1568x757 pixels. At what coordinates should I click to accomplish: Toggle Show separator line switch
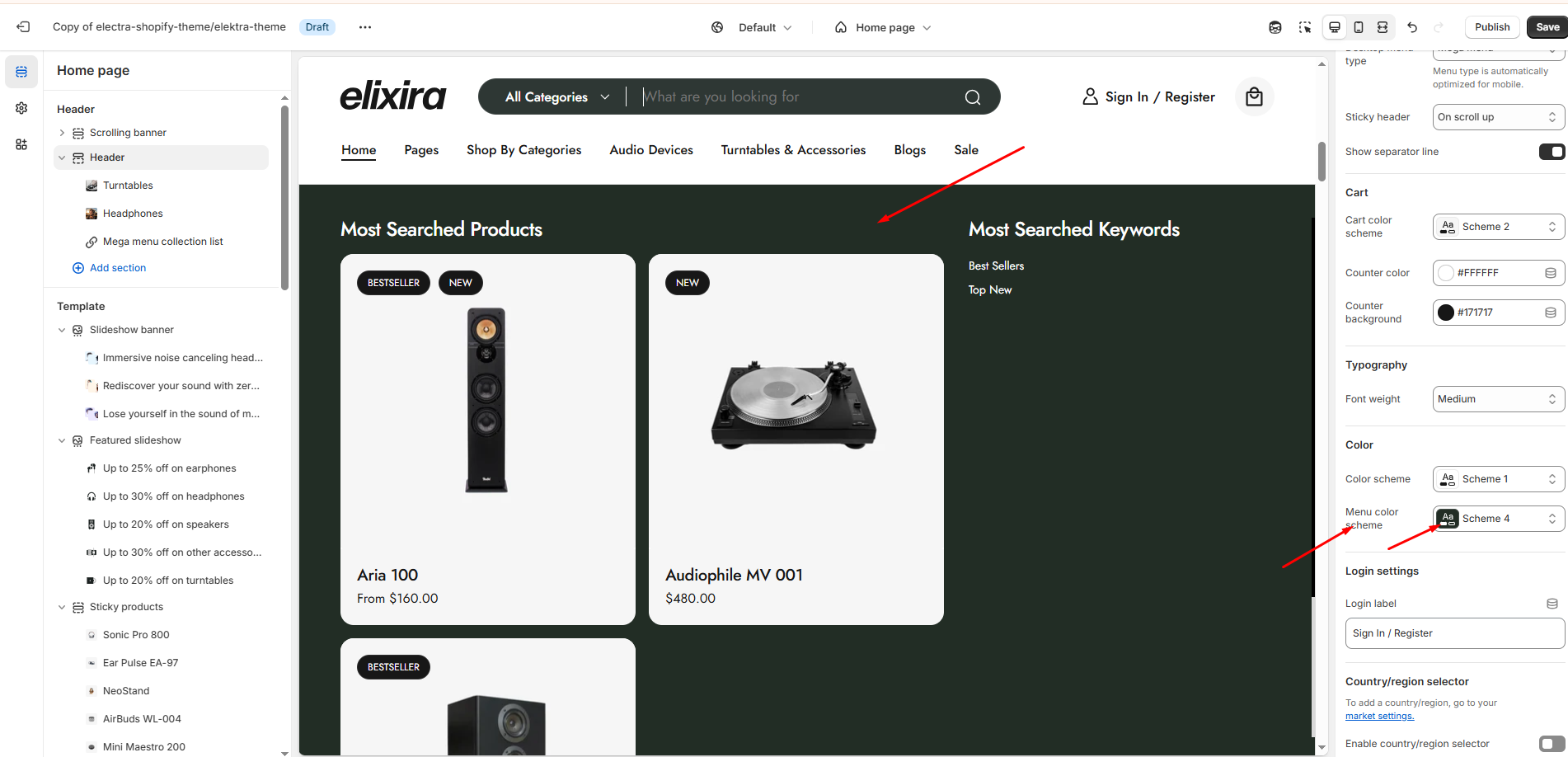[1552, 152]
